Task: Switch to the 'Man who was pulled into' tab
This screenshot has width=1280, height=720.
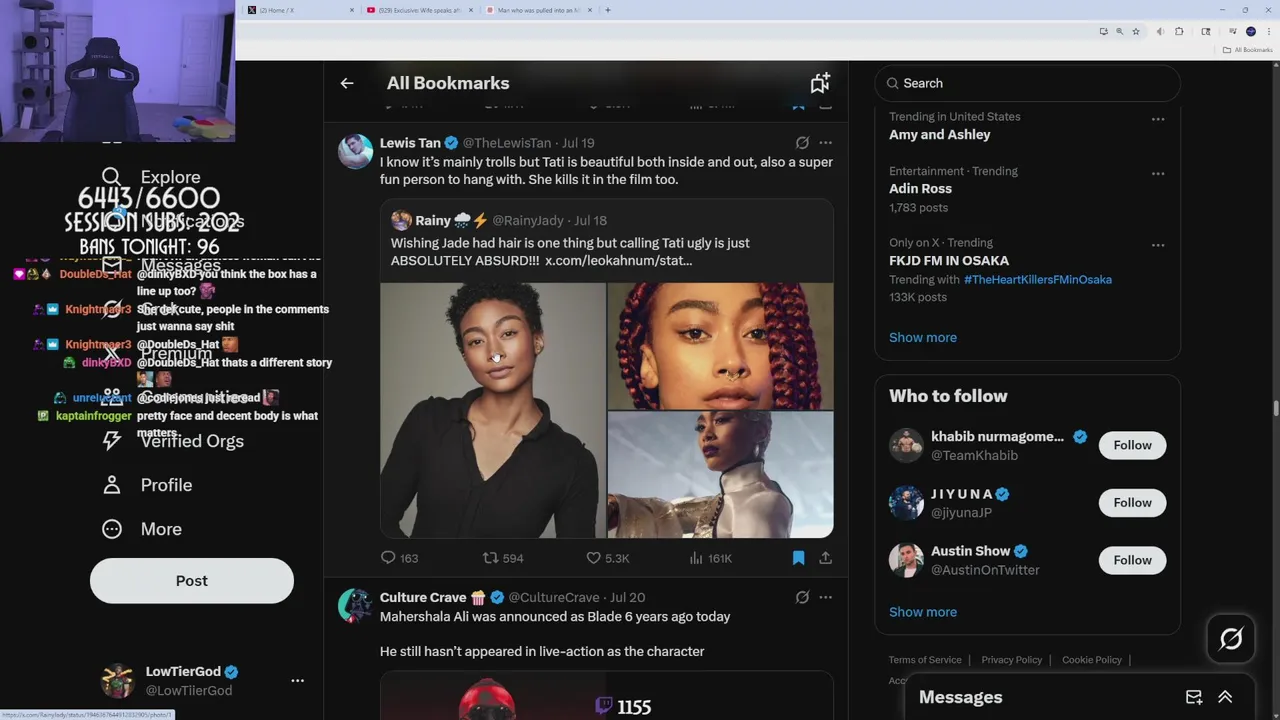Action: coord(538,10)
